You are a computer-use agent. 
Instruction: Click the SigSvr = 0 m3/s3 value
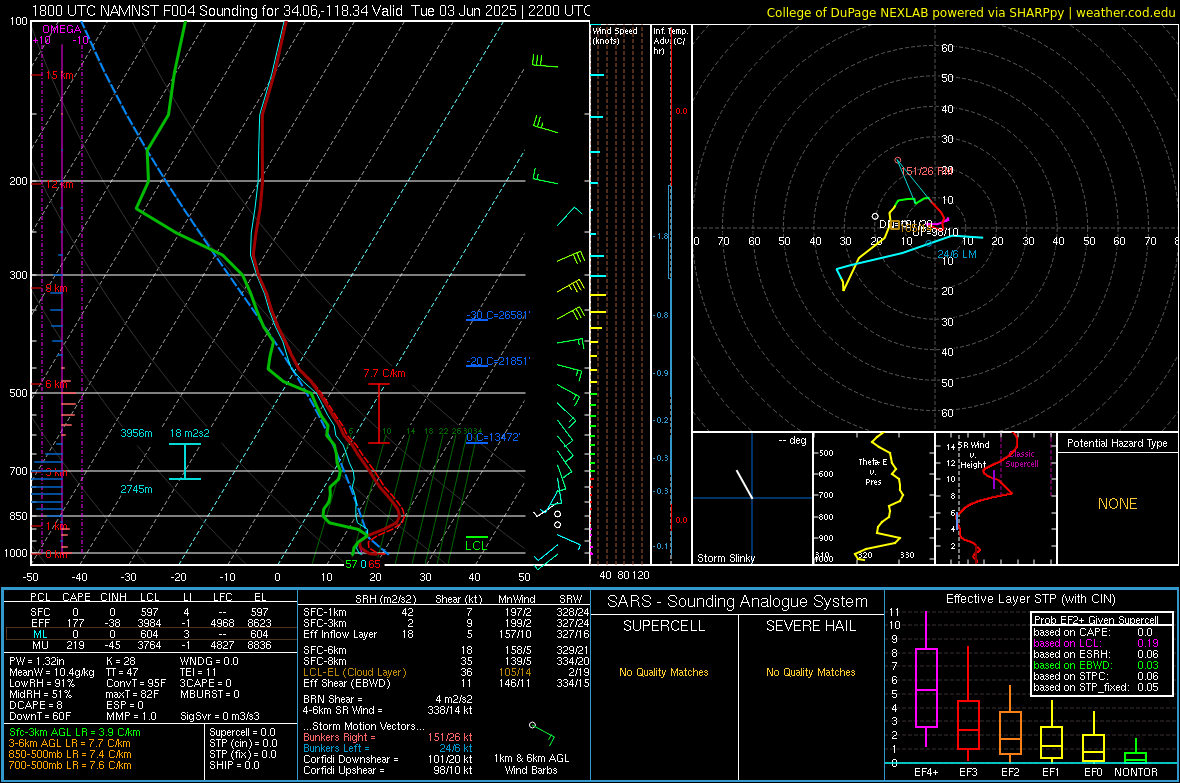coord(220,716)
